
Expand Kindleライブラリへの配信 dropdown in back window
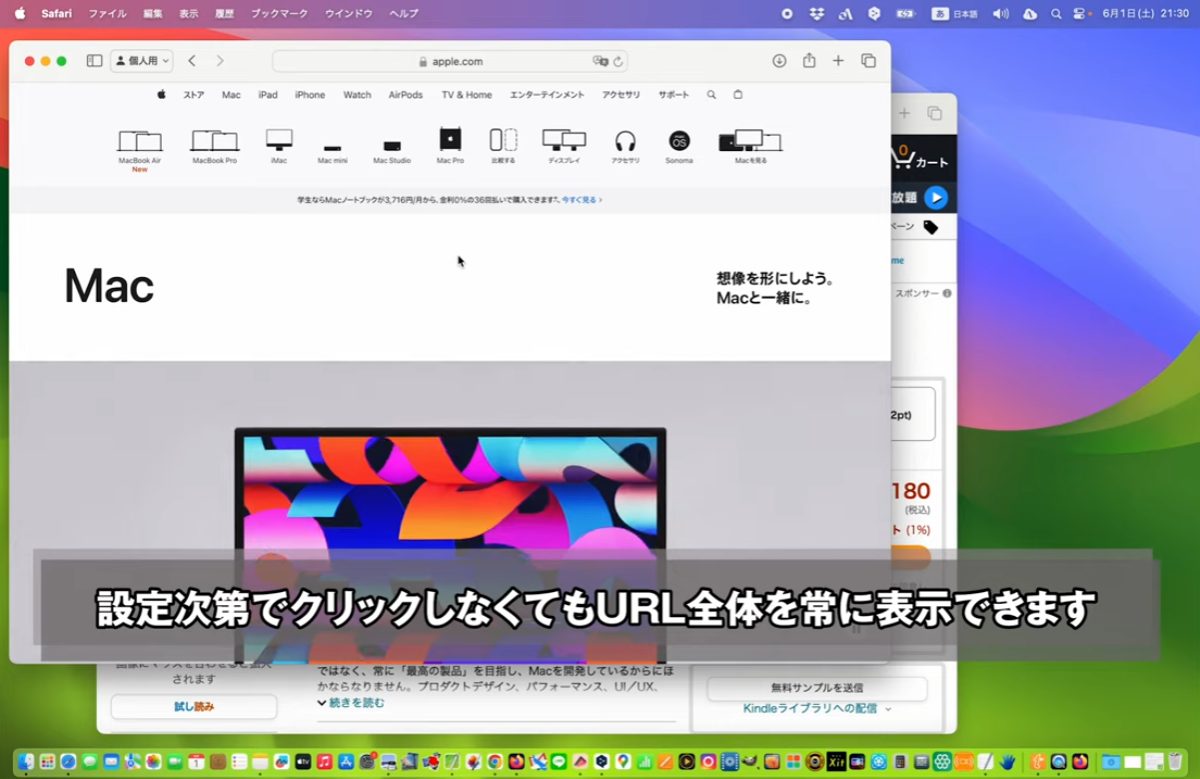click(817, 708)
